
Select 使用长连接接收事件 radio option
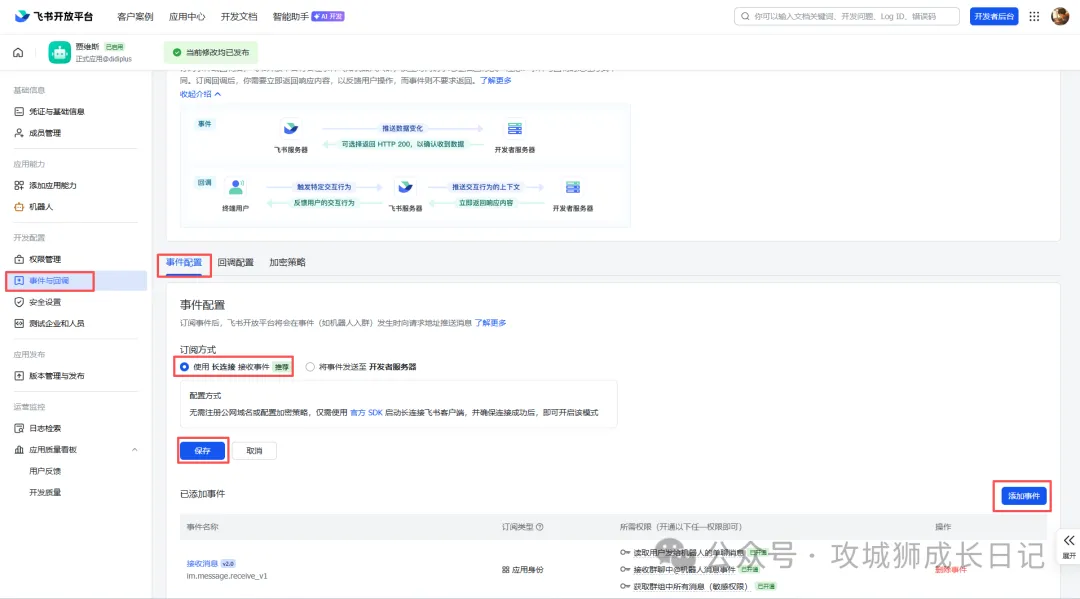tap(184, 367)
